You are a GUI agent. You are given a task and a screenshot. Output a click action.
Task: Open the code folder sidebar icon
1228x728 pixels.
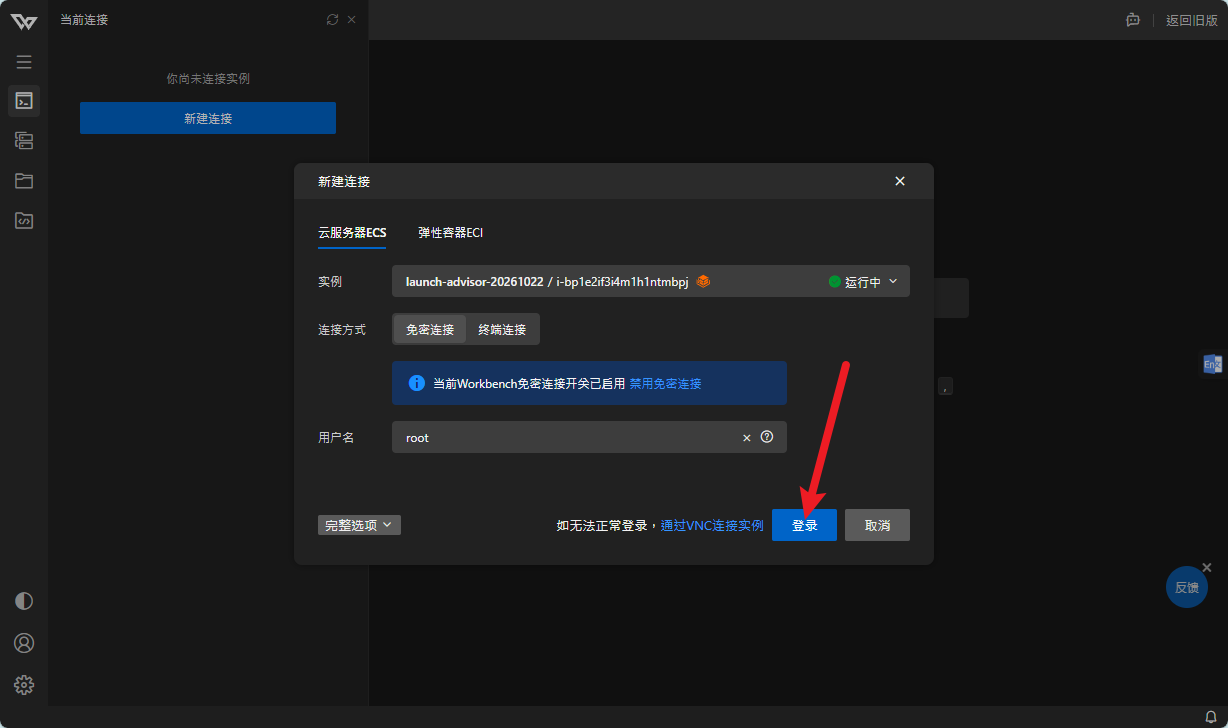click(x=24, y=221)
